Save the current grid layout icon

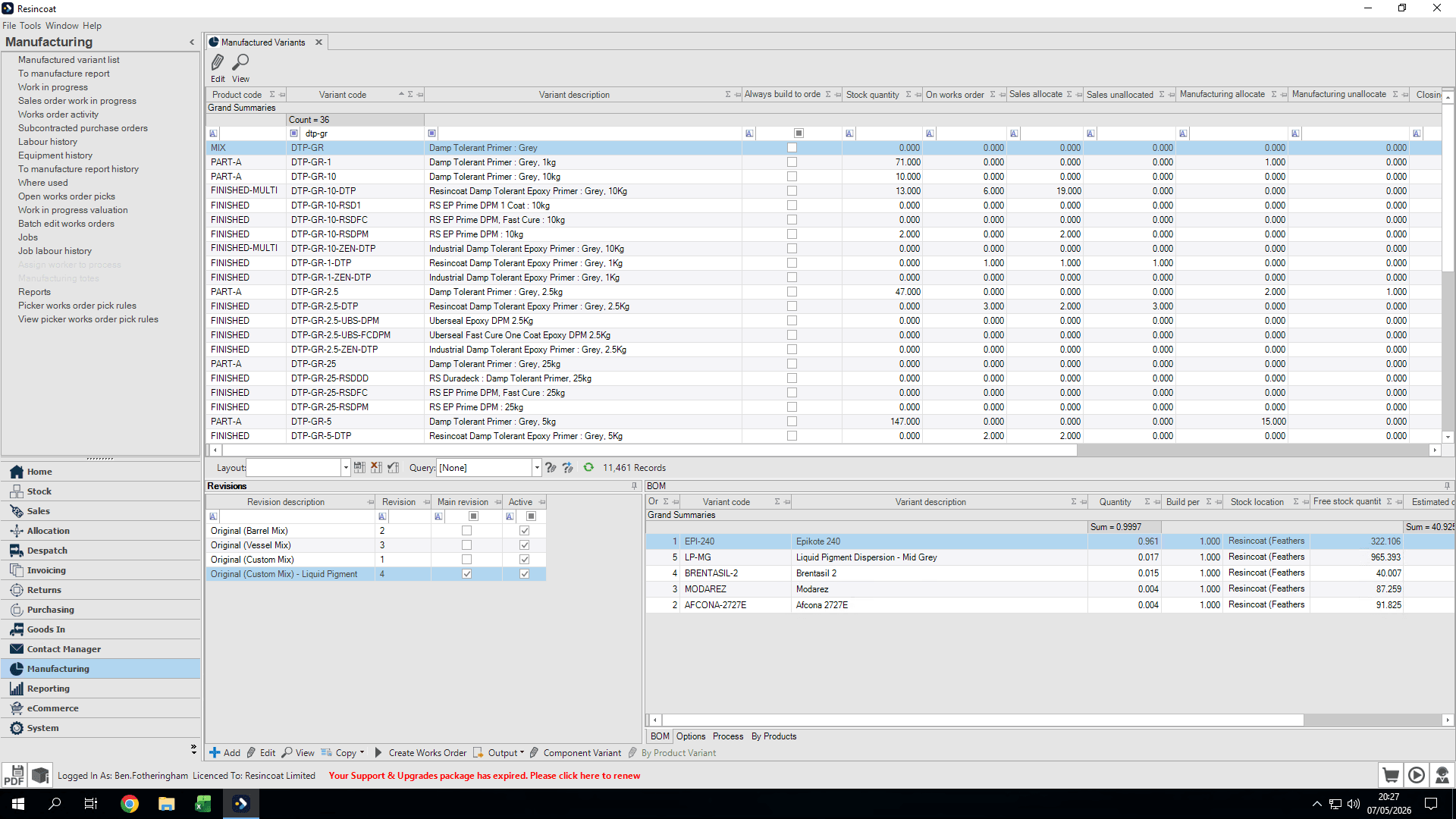point(359,468)
